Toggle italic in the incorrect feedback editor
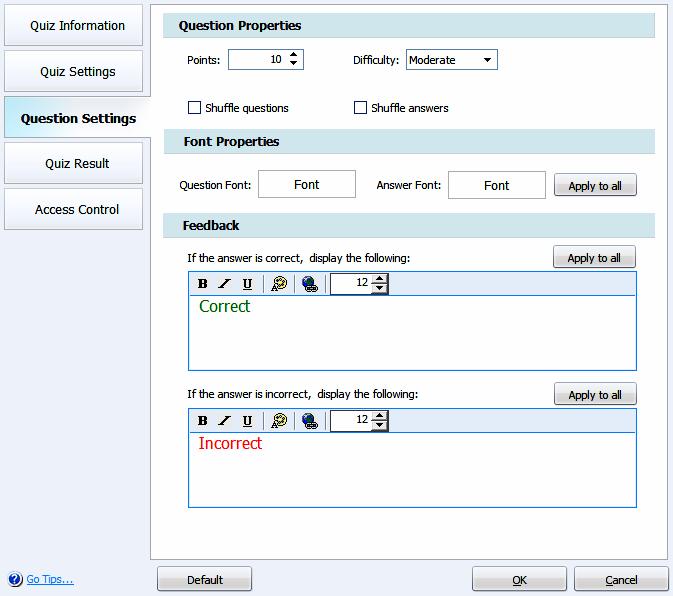Screen dimensions: 673x596 tap(224, 421)
